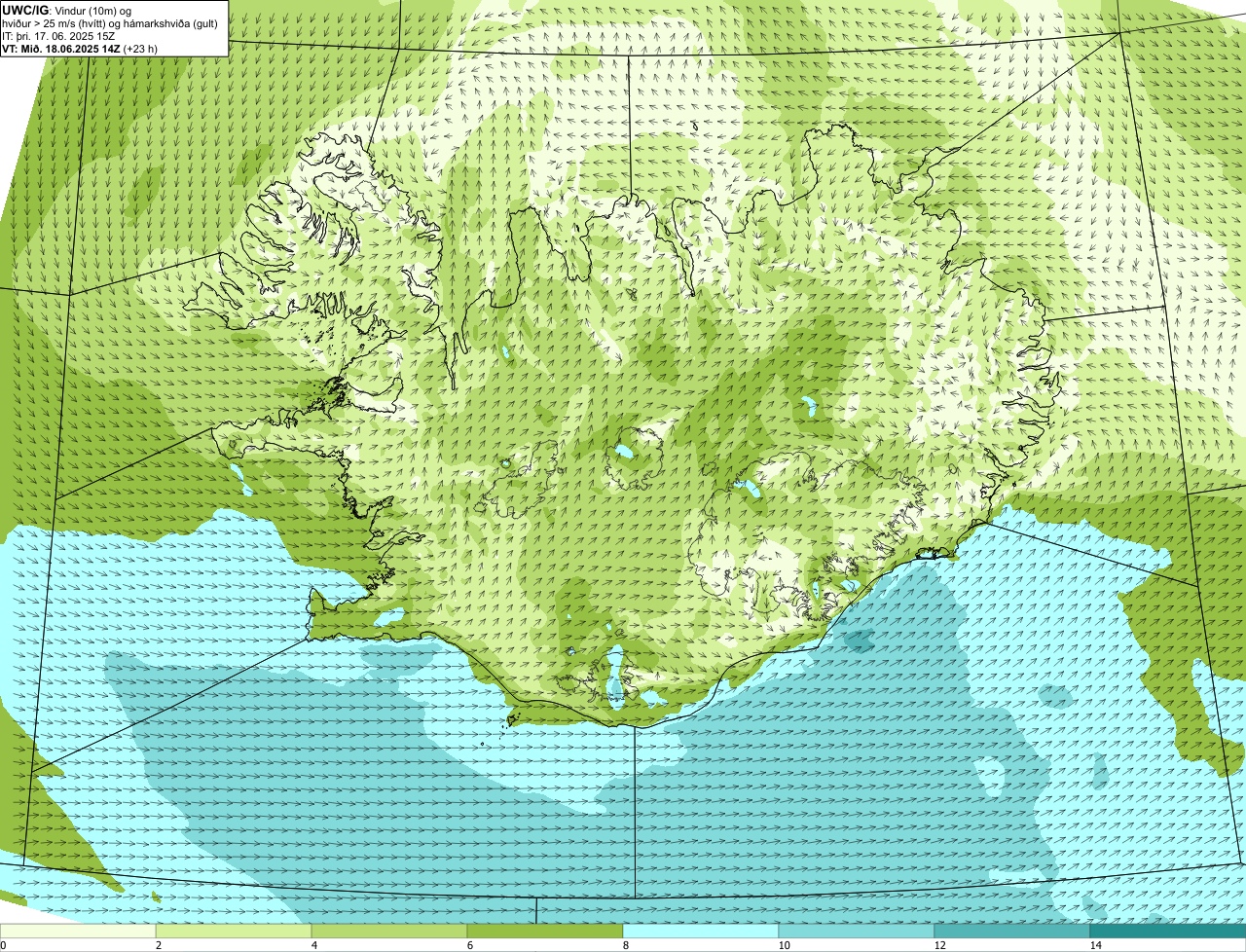This screenshot has width=1246, height=952.
Task: Click the pale cyan 8–10 m/s legend swatch
Action: tap(701, 931)
